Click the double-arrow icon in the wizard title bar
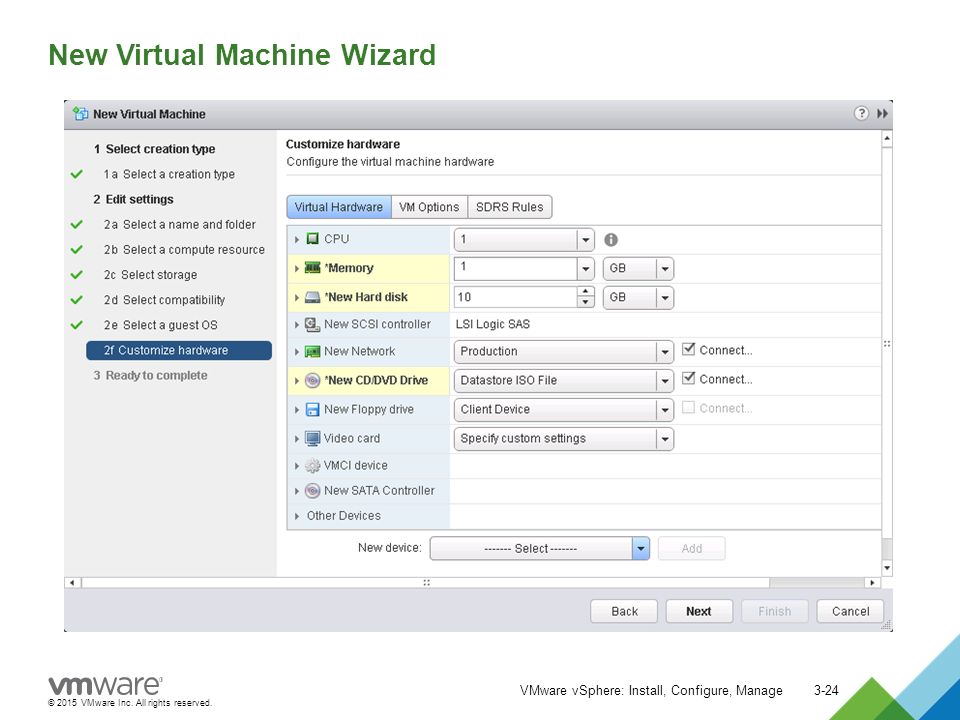The width and height of the screenshot is (960, 720). tap(882, 114)
